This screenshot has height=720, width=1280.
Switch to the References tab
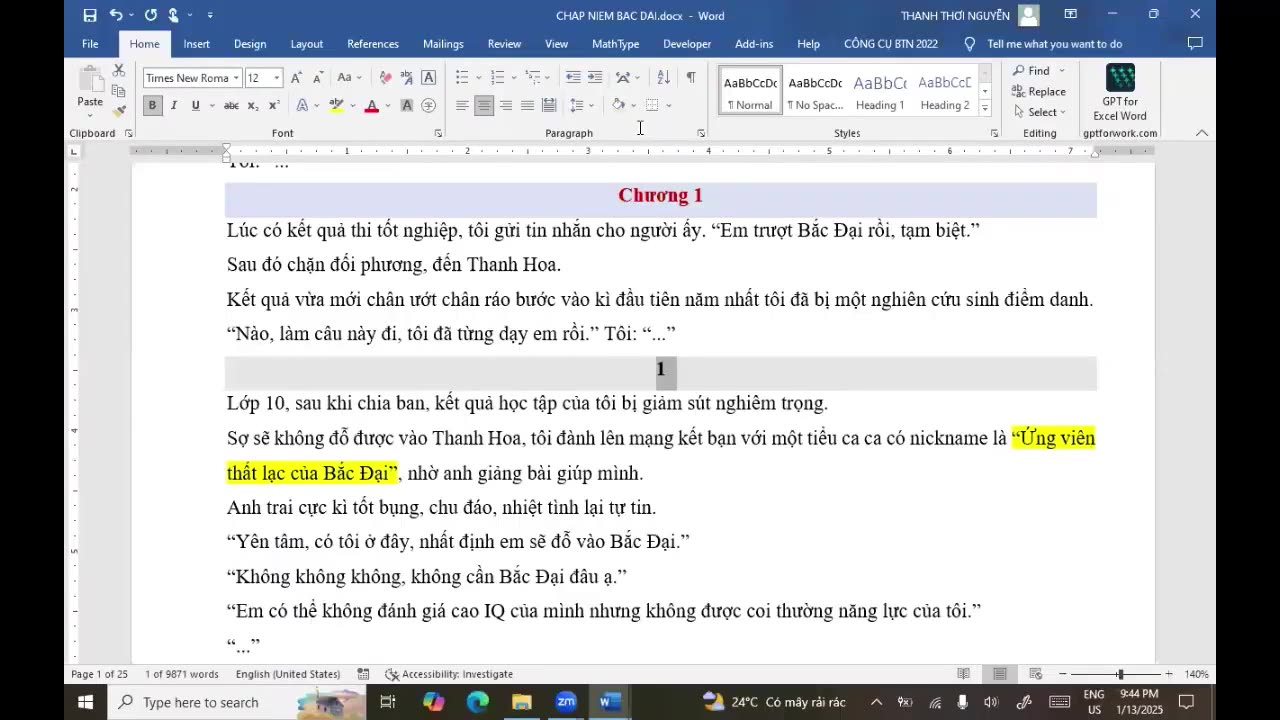coord(372,44)
